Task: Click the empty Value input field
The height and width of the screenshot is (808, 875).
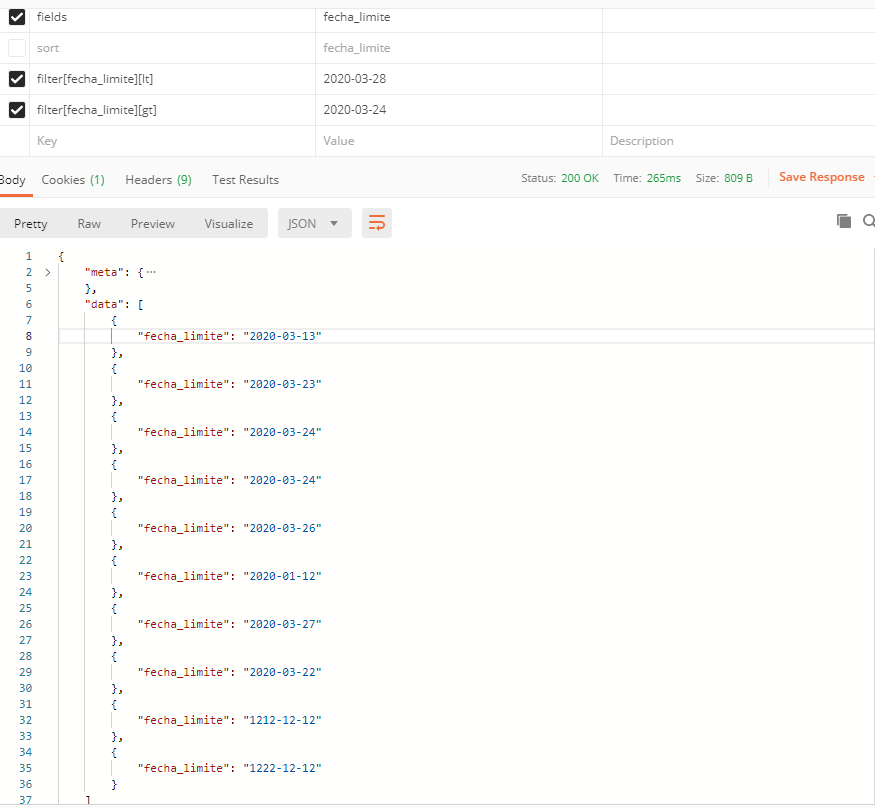Action: pos(459,141)
